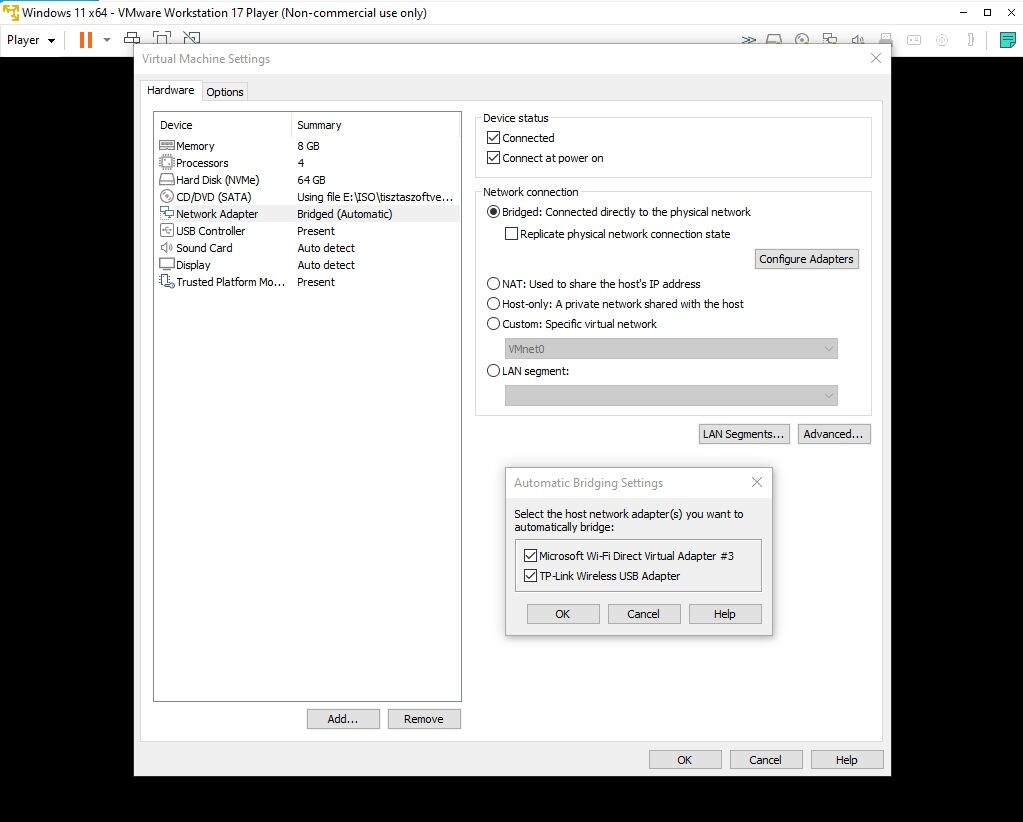
Task: Click the double-chevron devices expander icon
Action: [x=748, y=40]
